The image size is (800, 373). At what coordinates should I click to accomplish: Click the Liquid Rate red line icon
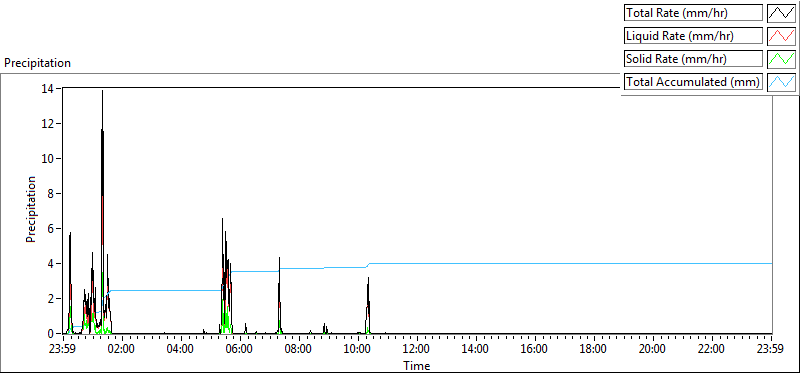[782, 36]
